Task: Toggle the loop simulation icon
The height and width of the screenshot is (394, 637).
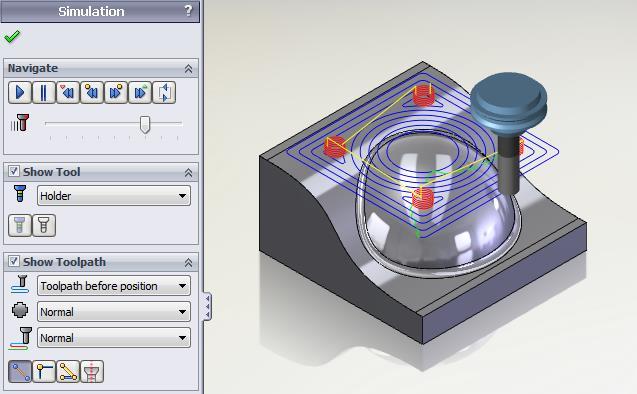Action: tap(164, 93)
